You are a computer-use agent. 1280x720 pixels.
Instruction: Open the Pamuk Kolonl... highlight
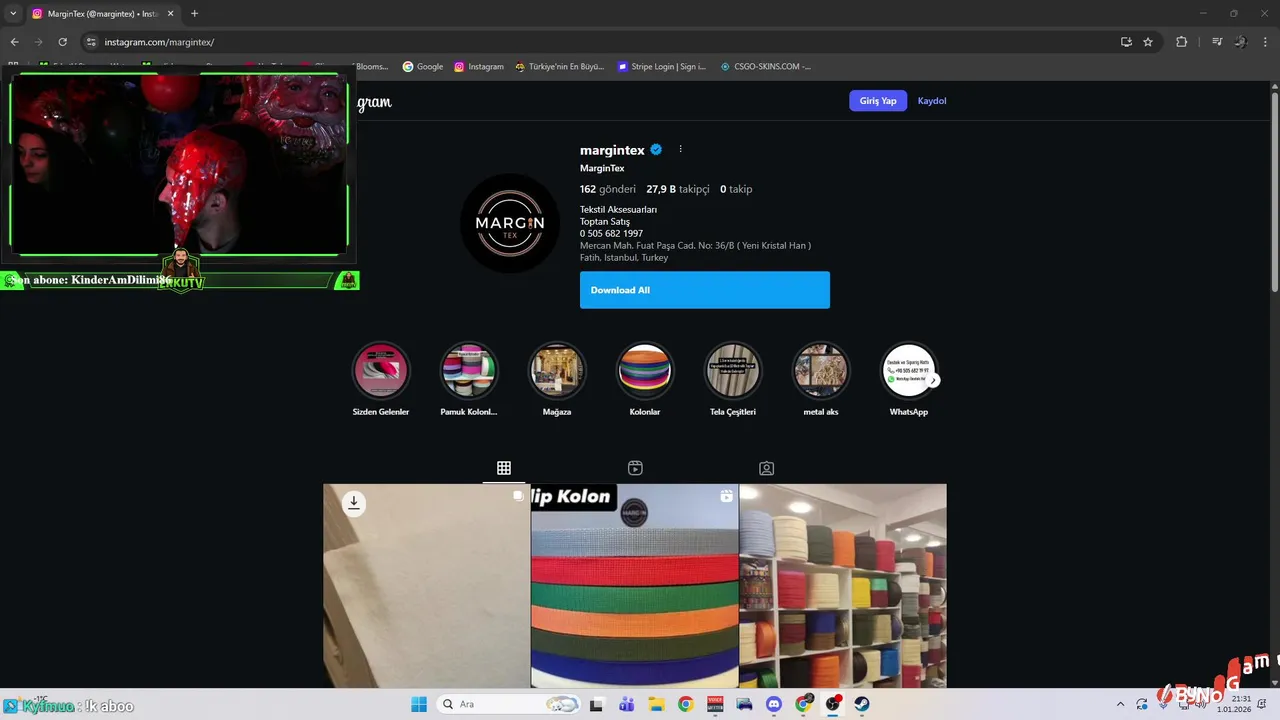pos(469,370)
